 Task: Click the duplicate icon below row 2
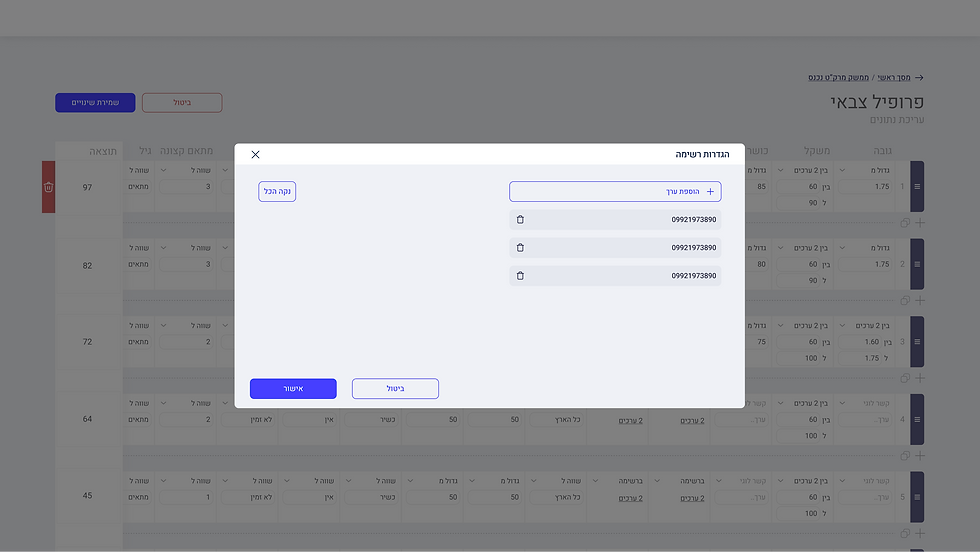click(904, 300)
